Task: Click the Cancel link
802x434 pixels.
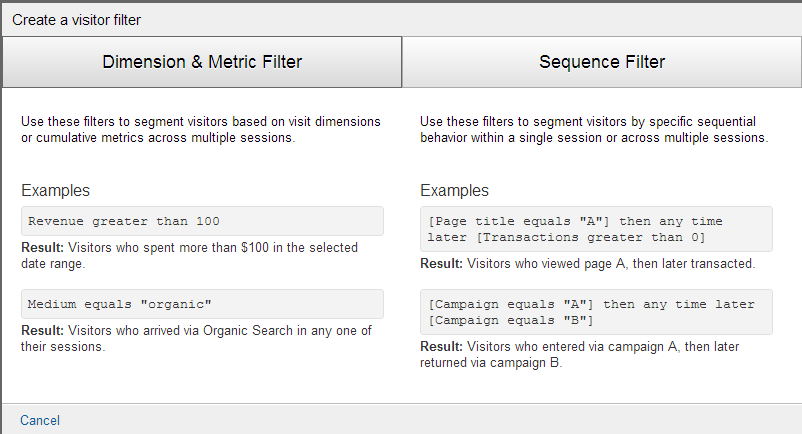Action: (40, 420)
